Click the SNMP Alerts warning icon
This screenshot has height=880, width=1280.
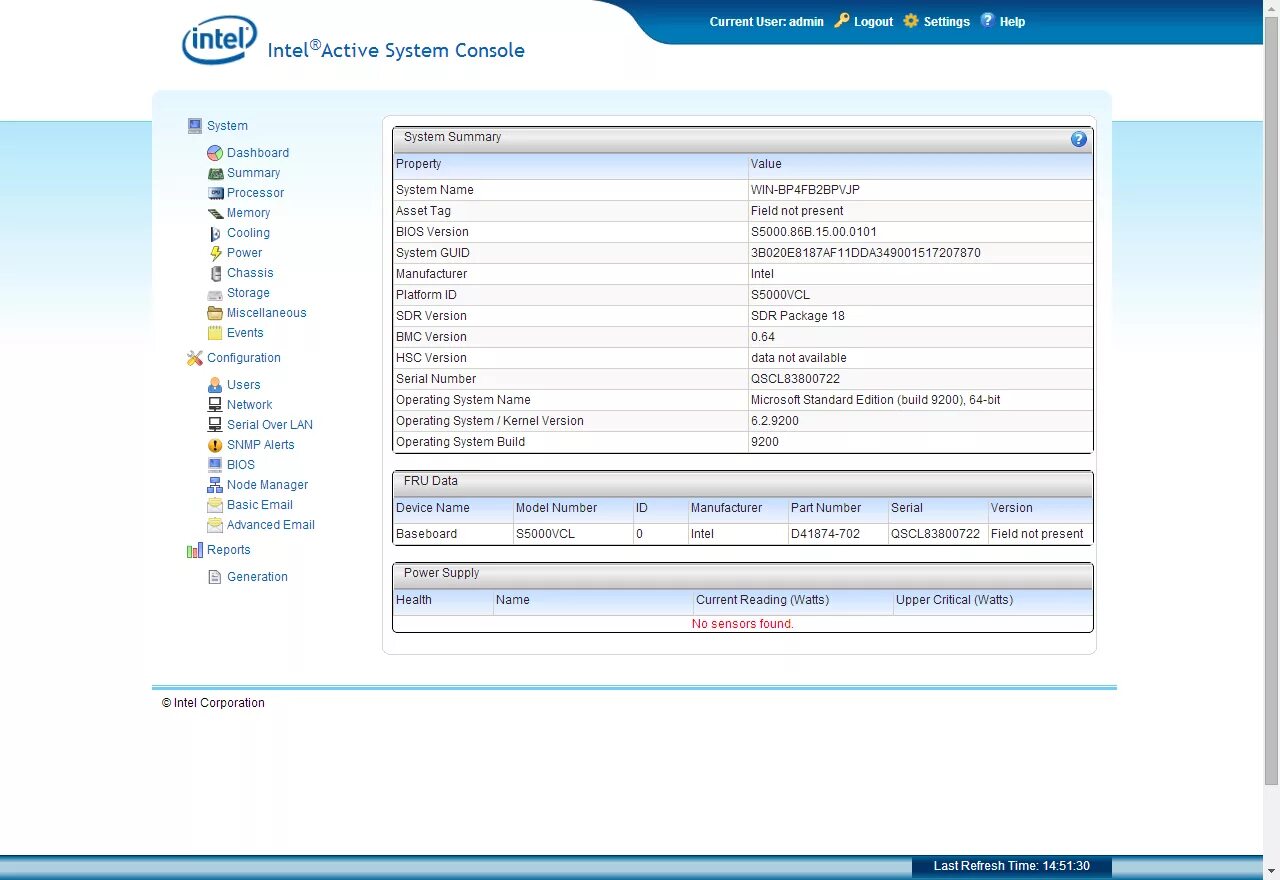[x=215, y=445]
